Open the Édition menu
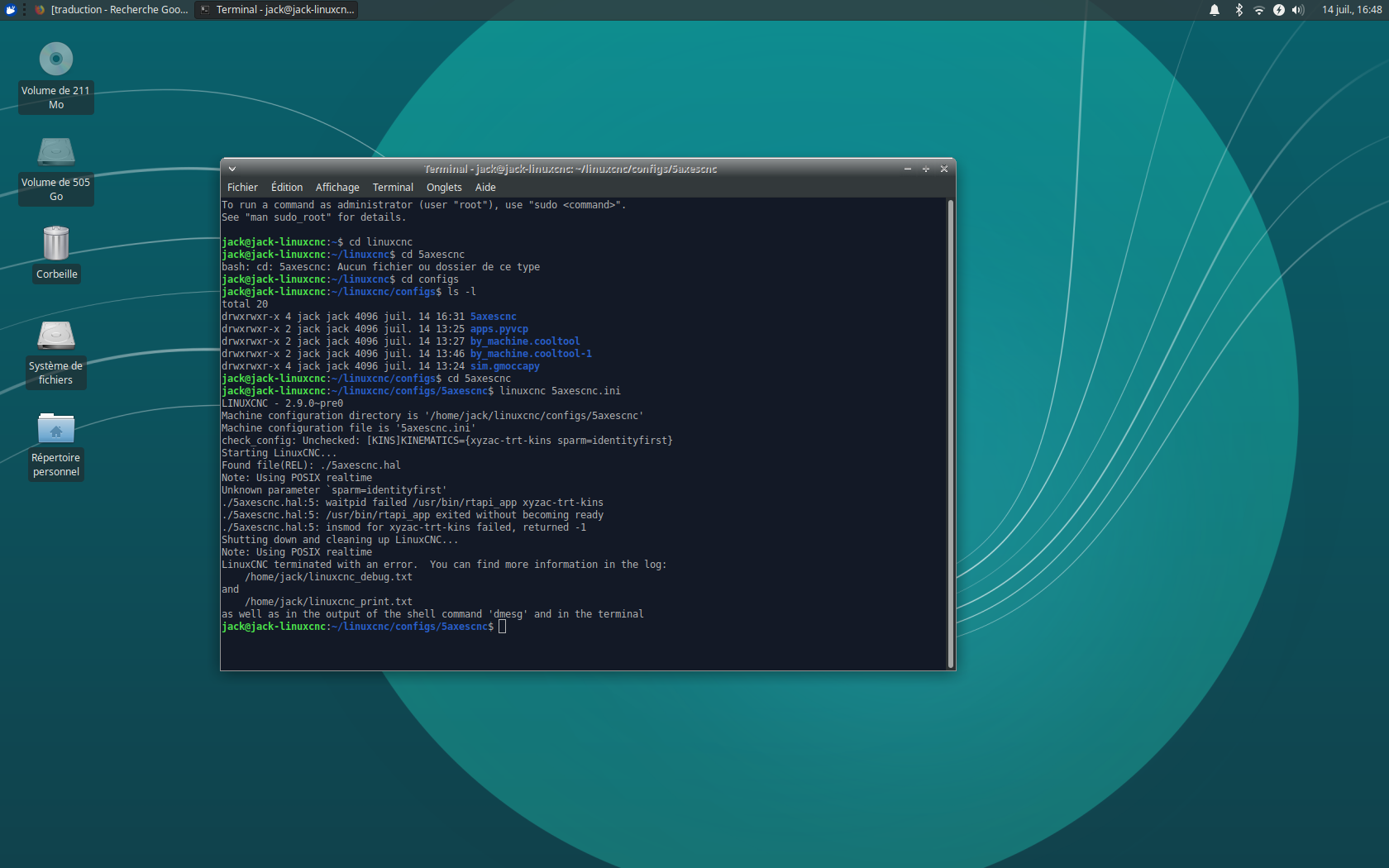1389x868 pixels. 287,188
